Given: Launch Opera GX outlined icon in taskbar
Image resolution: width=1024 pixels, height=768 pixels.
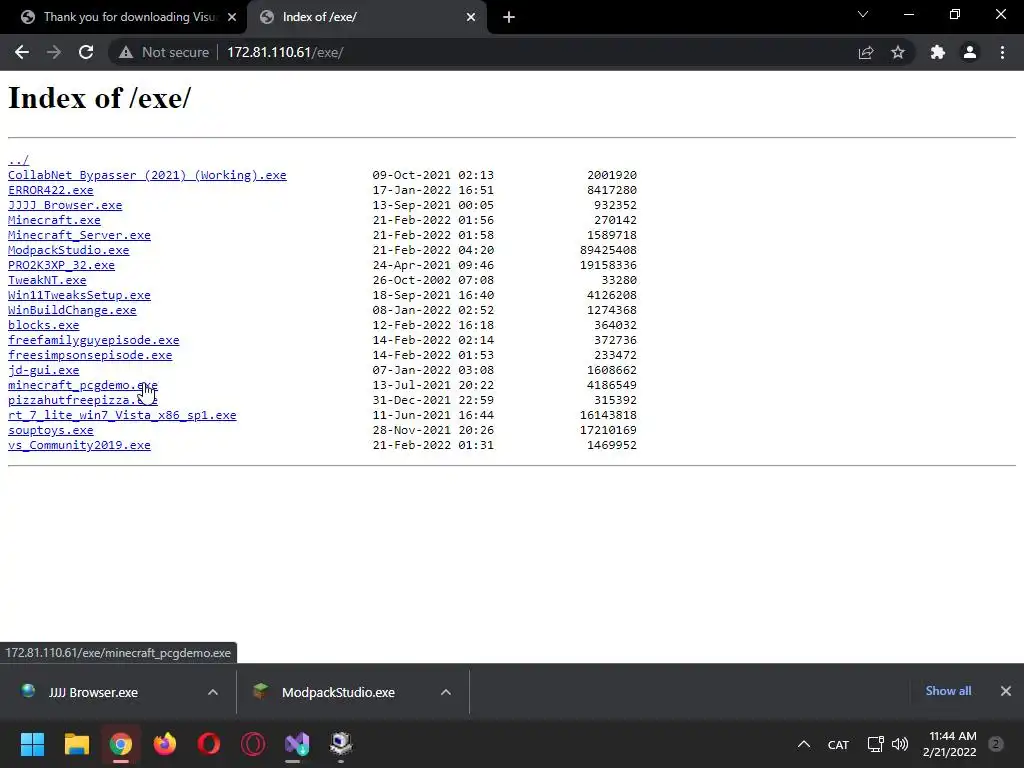Looking at the screenshot, I should 253,744.
